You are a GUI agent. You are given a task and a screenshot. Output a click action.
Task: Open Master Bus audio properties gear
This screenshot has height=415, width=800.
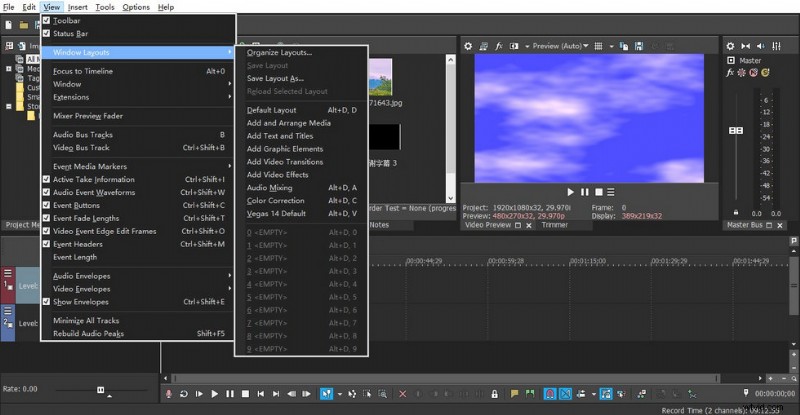tap(730, 46)
